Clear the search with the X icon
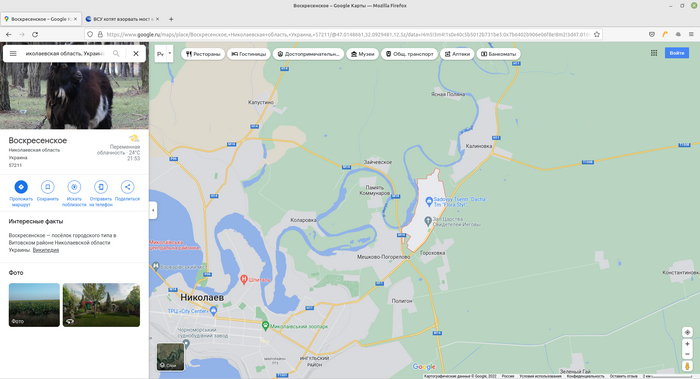This screenshot has height=379, width=700. tap(136, 54)
